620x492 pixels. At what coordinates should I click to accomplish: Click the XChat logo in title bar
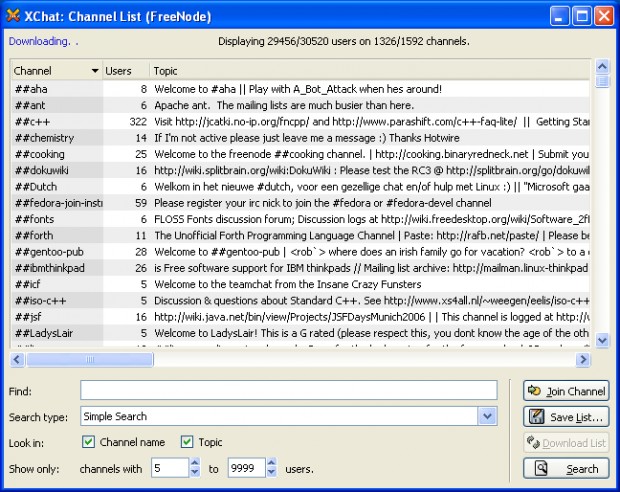tap(13, 16)
